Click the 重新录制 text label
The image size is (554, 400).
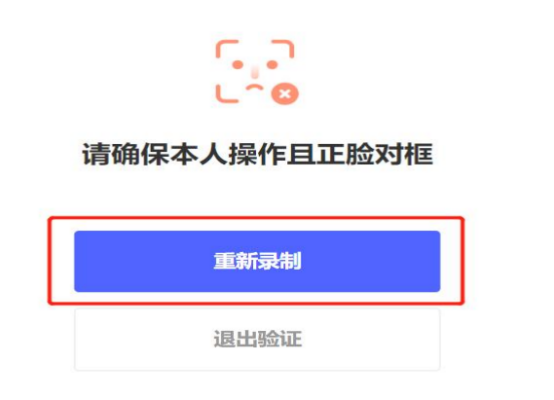point(258,261)
